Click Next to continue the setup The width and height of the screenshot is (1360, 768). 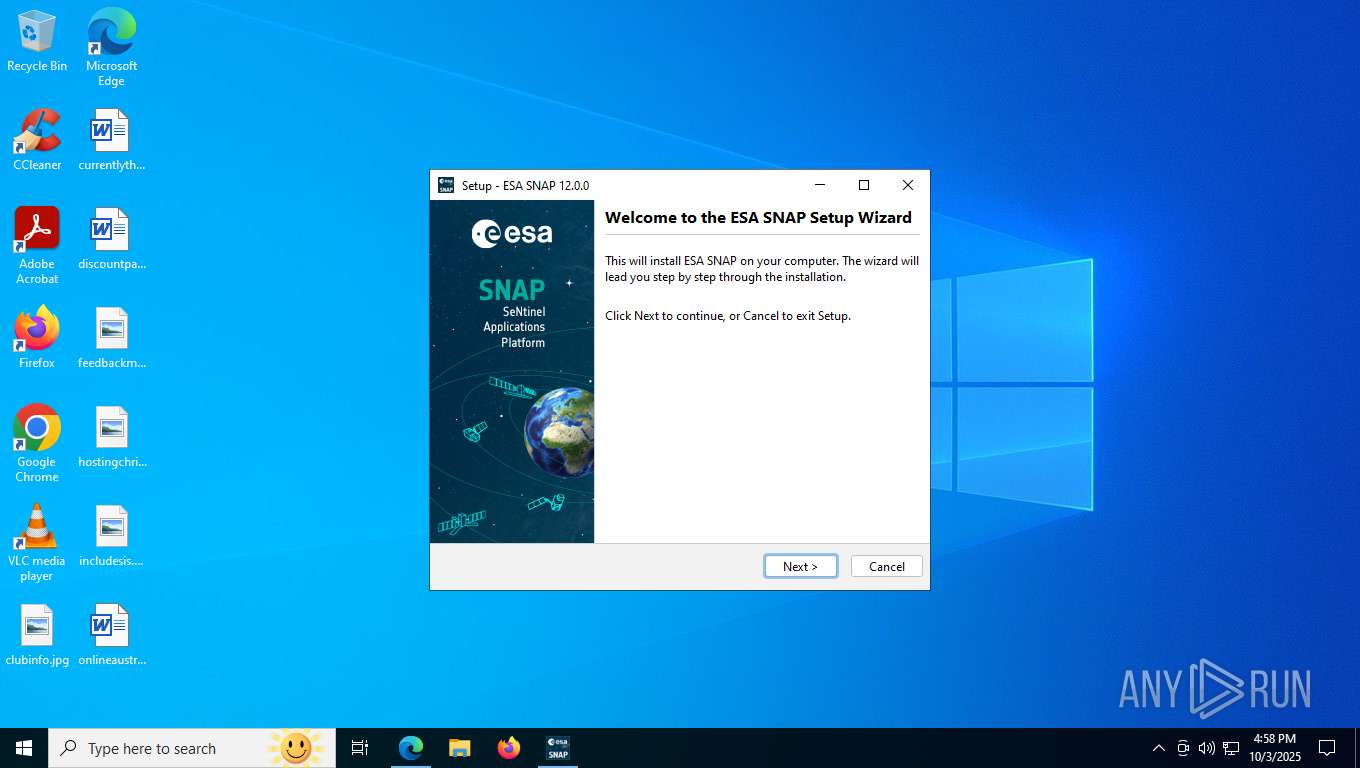click(x=800, y=566)
